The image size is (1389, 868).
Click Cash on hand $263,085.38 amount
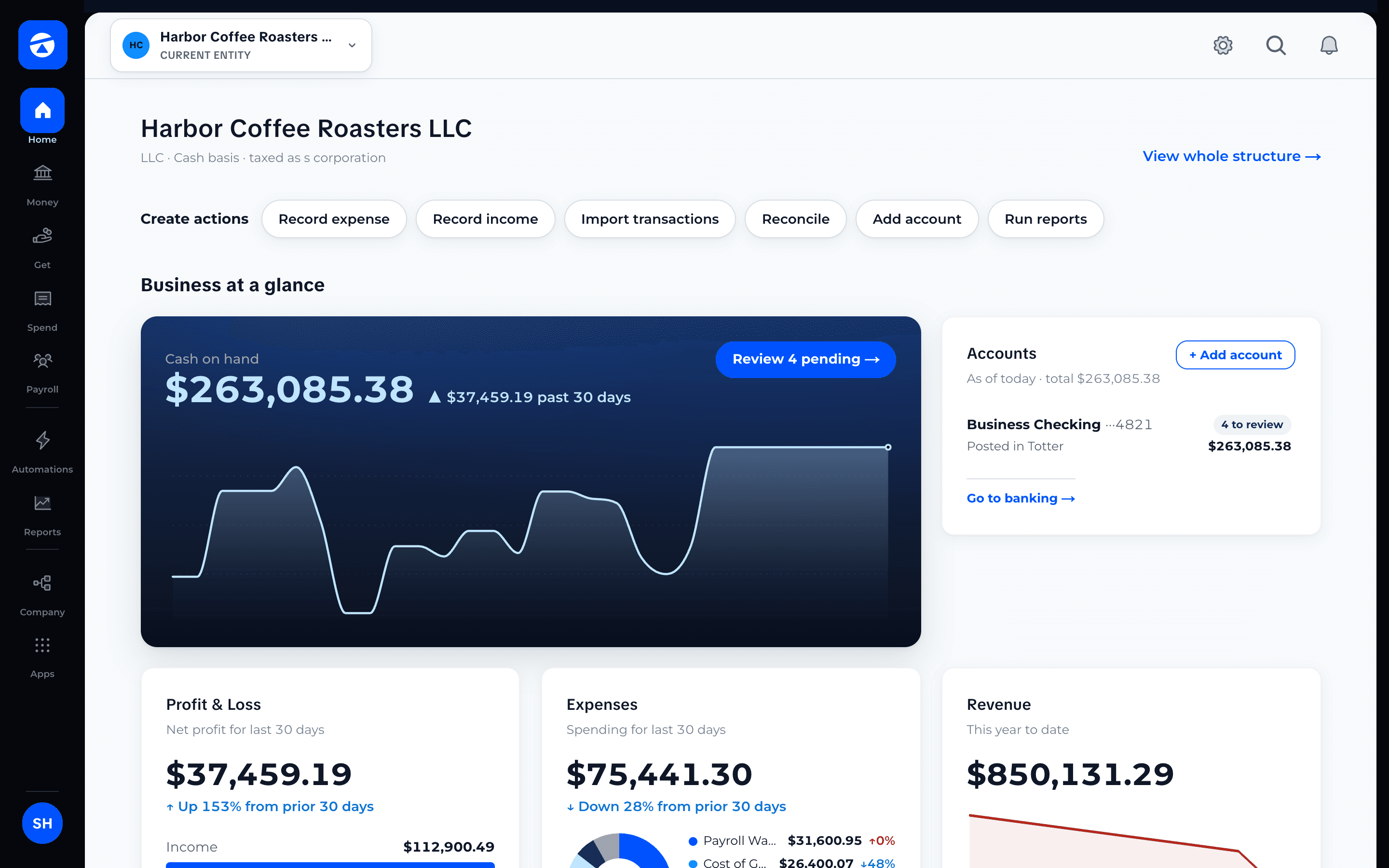pos(289,389)
